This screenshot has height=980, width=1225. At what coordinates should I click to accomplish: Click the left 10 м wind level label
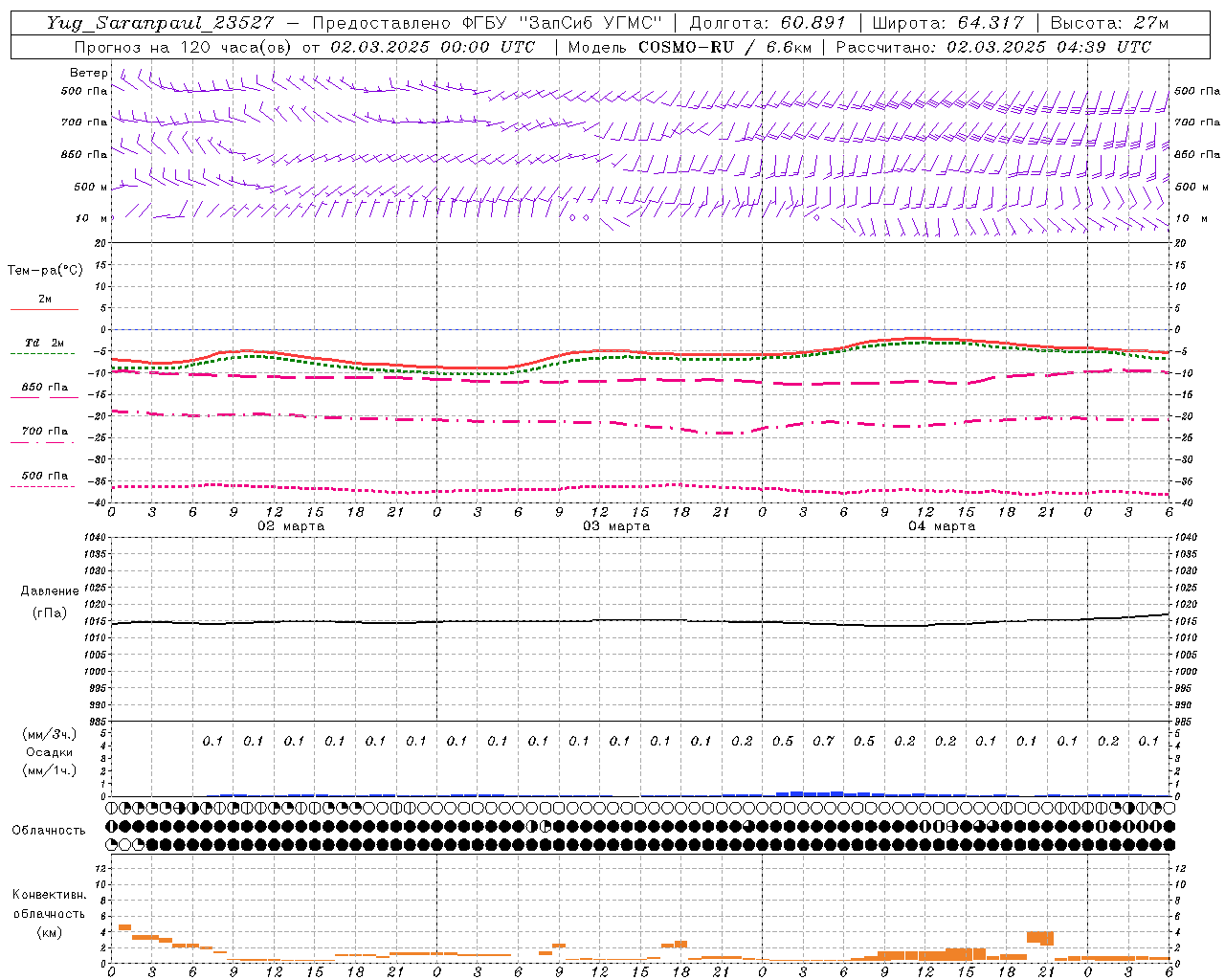coord(91,218)
